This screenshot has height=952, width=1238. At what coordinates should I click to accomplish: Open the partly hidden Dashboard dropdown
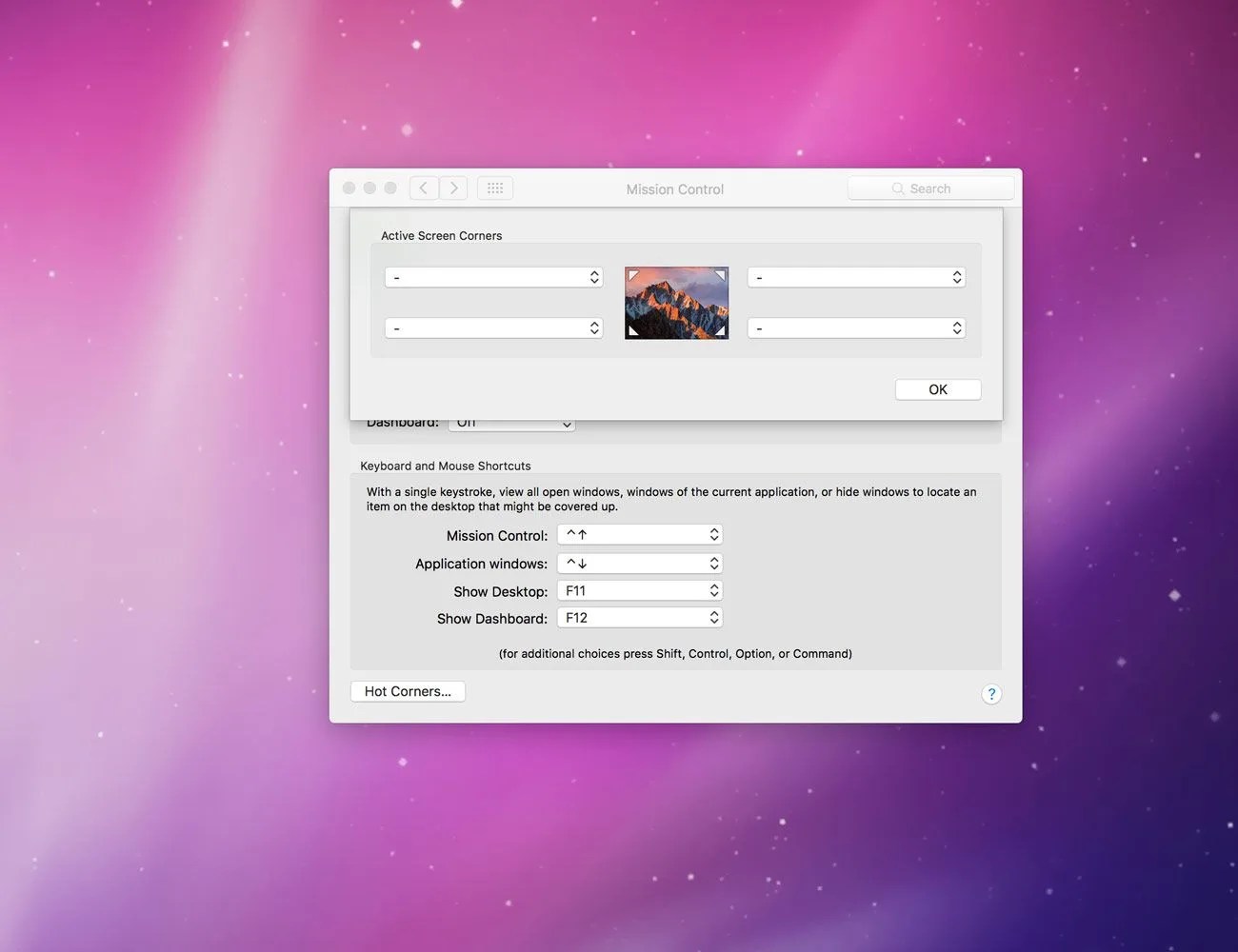[512, 425]
